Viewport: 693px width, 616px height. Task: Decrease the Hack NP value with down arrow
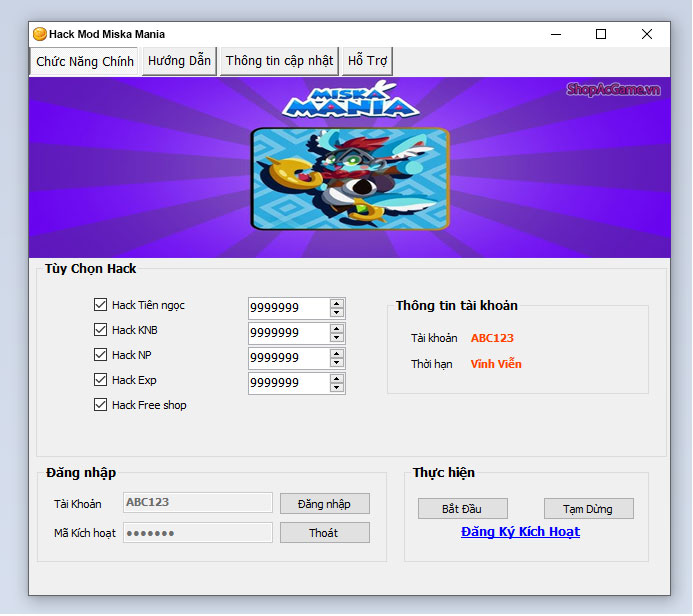[337, 363]
